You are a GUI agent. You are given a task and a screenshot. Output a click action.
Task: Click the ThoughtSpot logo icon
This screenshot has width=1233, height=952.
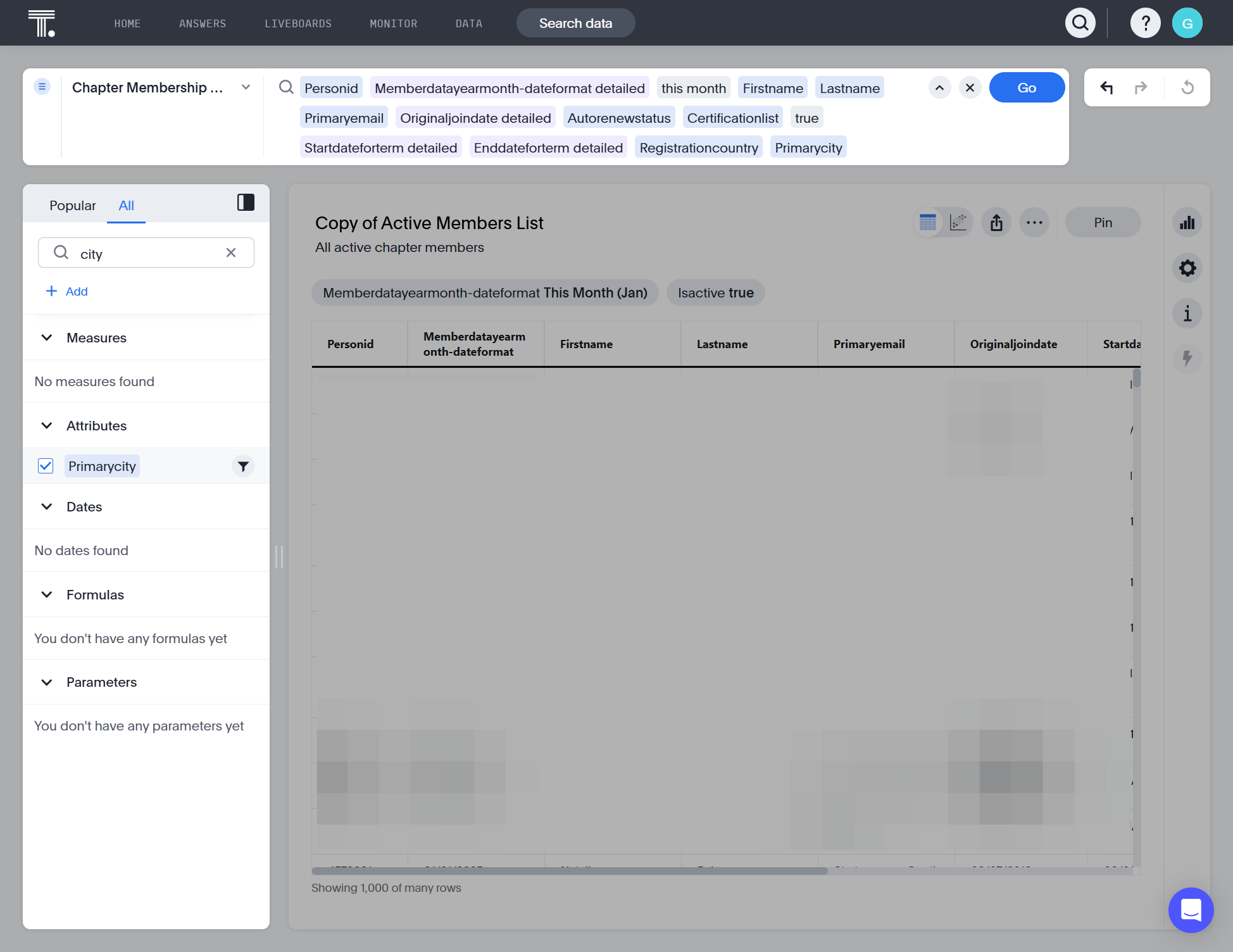pos(42,23)
